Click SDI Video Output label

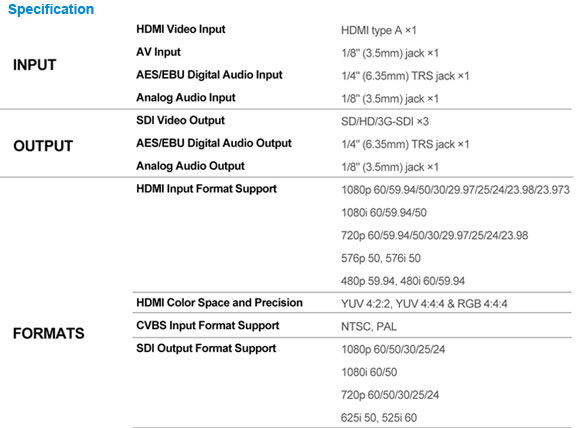pyautogui.click(x=180, y=121)
